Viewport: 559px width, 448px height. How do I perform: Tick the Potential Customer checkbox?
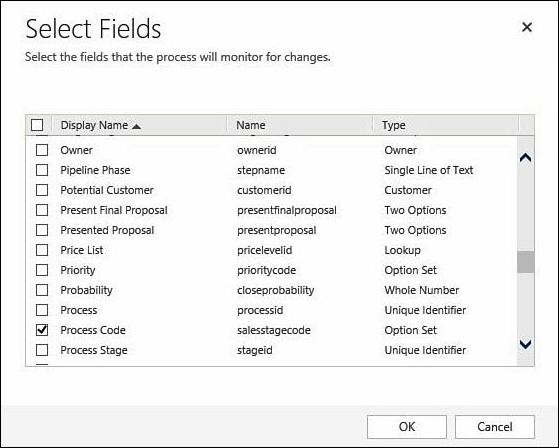[42, 190]
